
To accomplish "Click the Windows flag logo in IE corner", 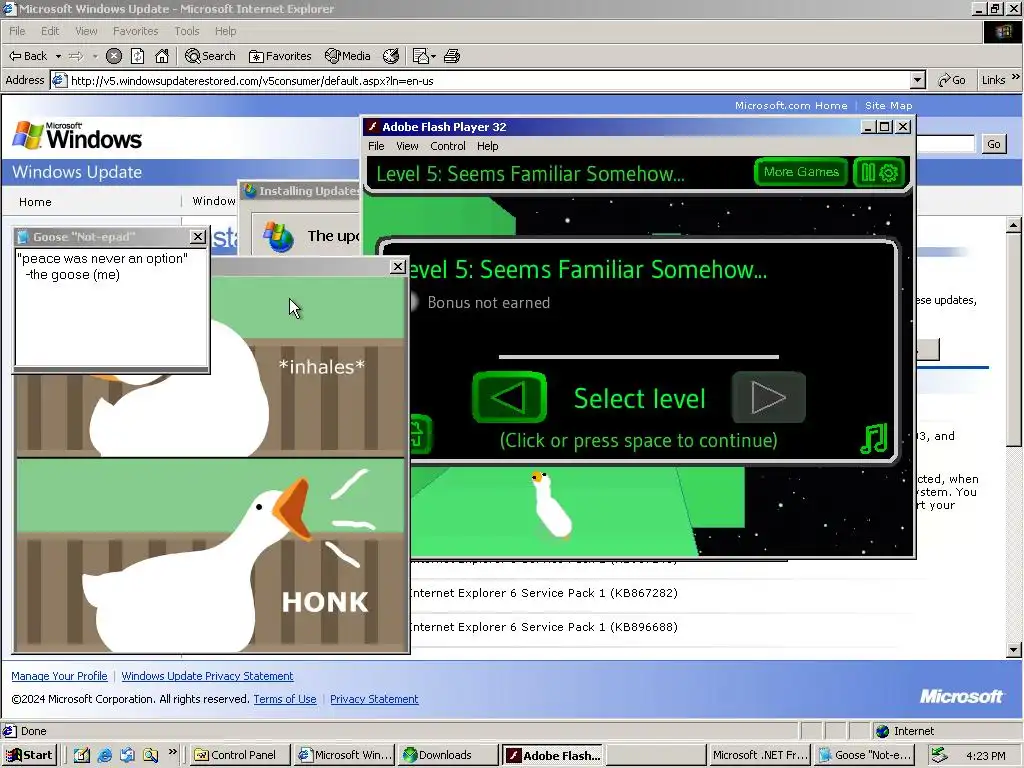I will (x=1002, y=32).
